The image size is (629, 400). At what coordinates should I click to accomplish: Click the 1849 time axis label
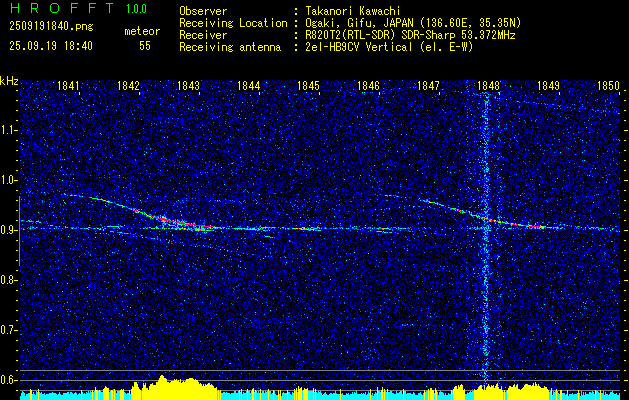pos(548,86)
